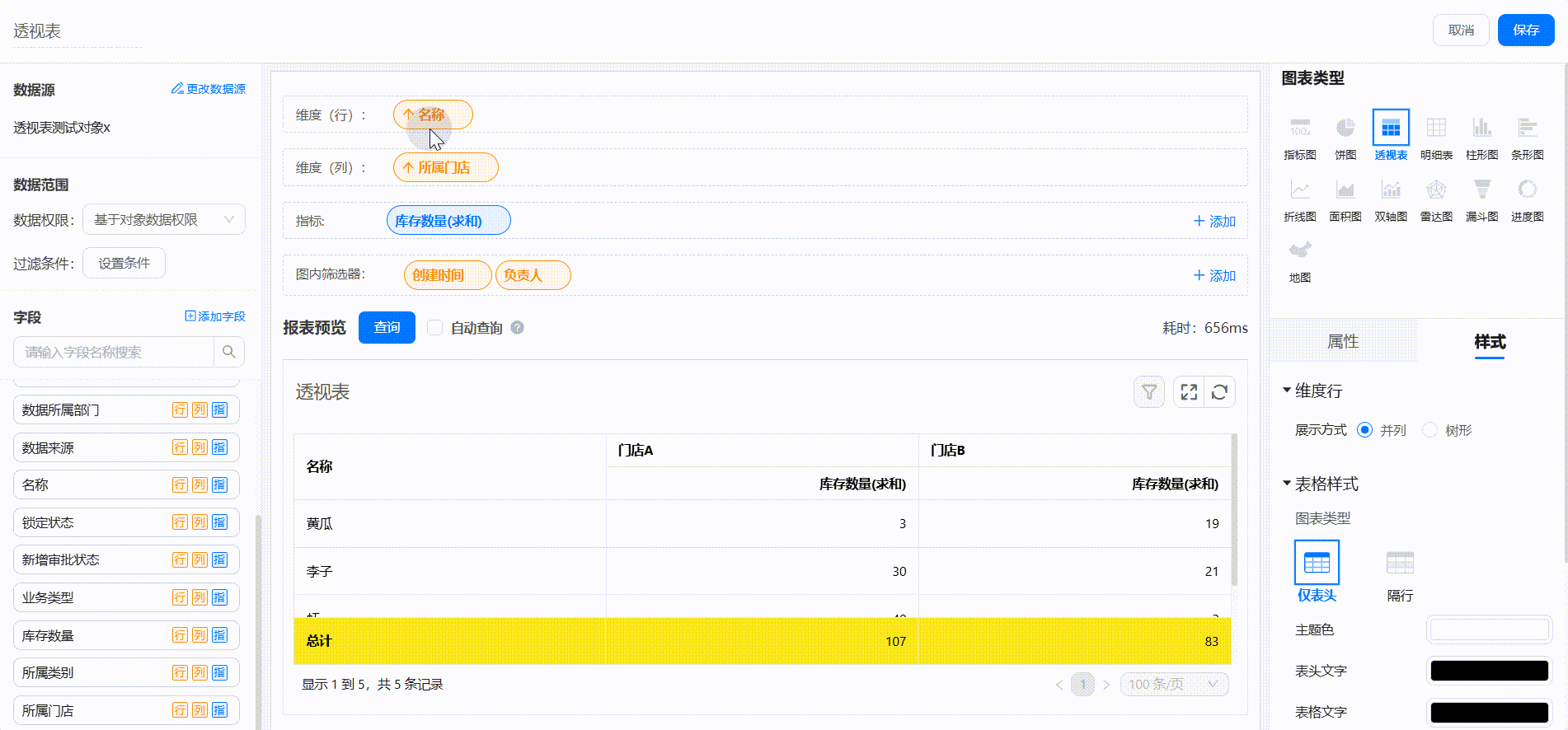Add 数据来源 field as indicator
This screenshot has width=1568, height=730.
click(219, 447)
